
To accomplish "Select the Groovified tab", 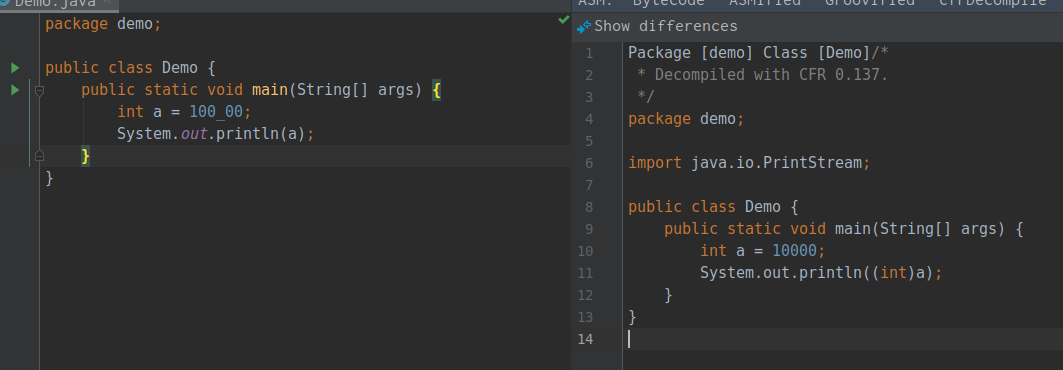I will click(870, 3).
